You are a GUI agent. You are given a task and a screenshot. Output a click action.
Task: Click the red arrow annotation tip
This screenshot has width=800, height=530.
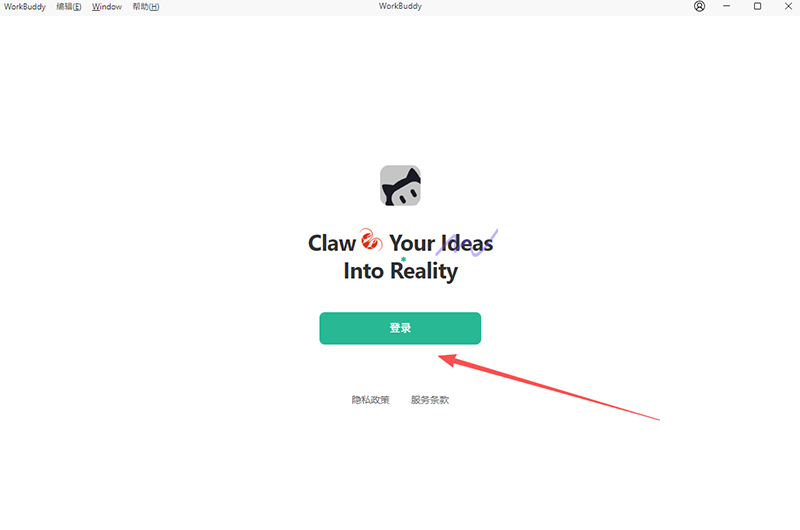tap(442, 358)
